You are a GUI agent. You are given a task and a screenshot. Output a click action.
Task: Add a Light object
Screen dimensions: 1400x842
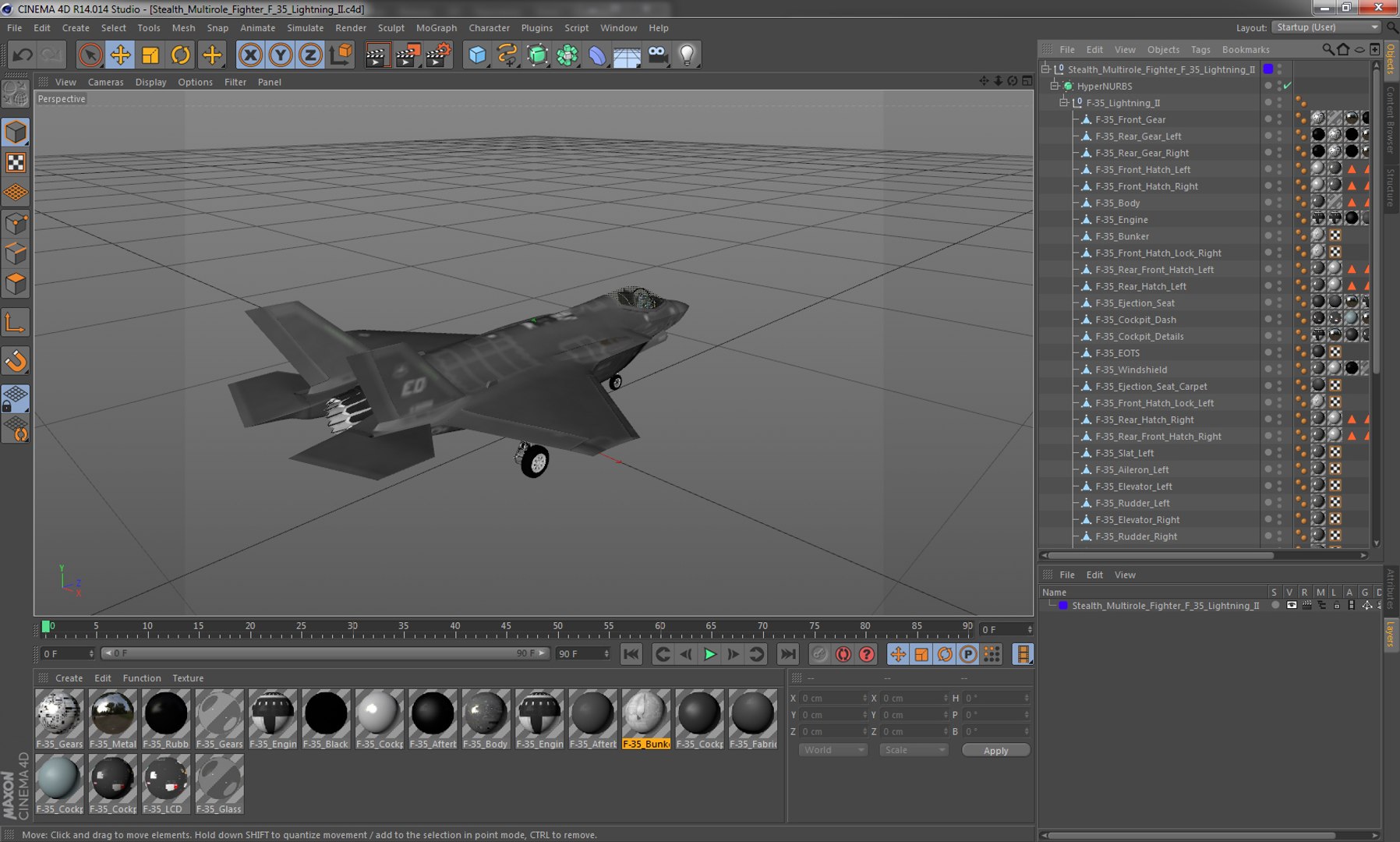pos(687,55)
